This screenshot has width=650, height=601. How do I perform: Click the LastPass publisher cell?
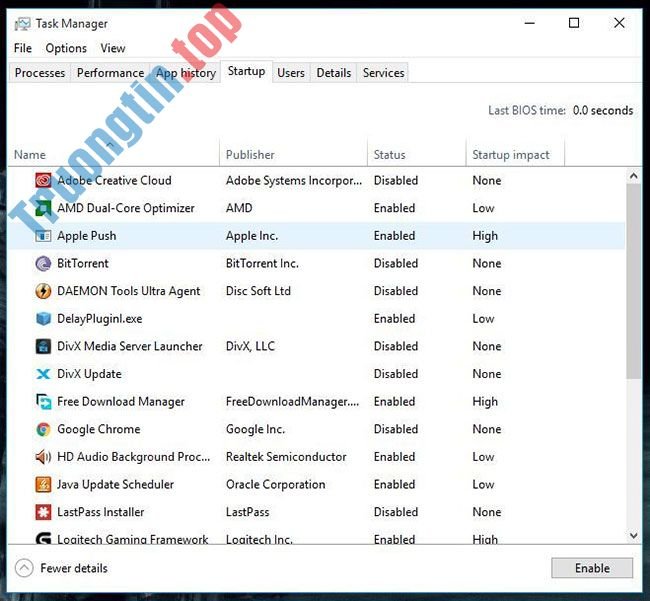(247, 512)
